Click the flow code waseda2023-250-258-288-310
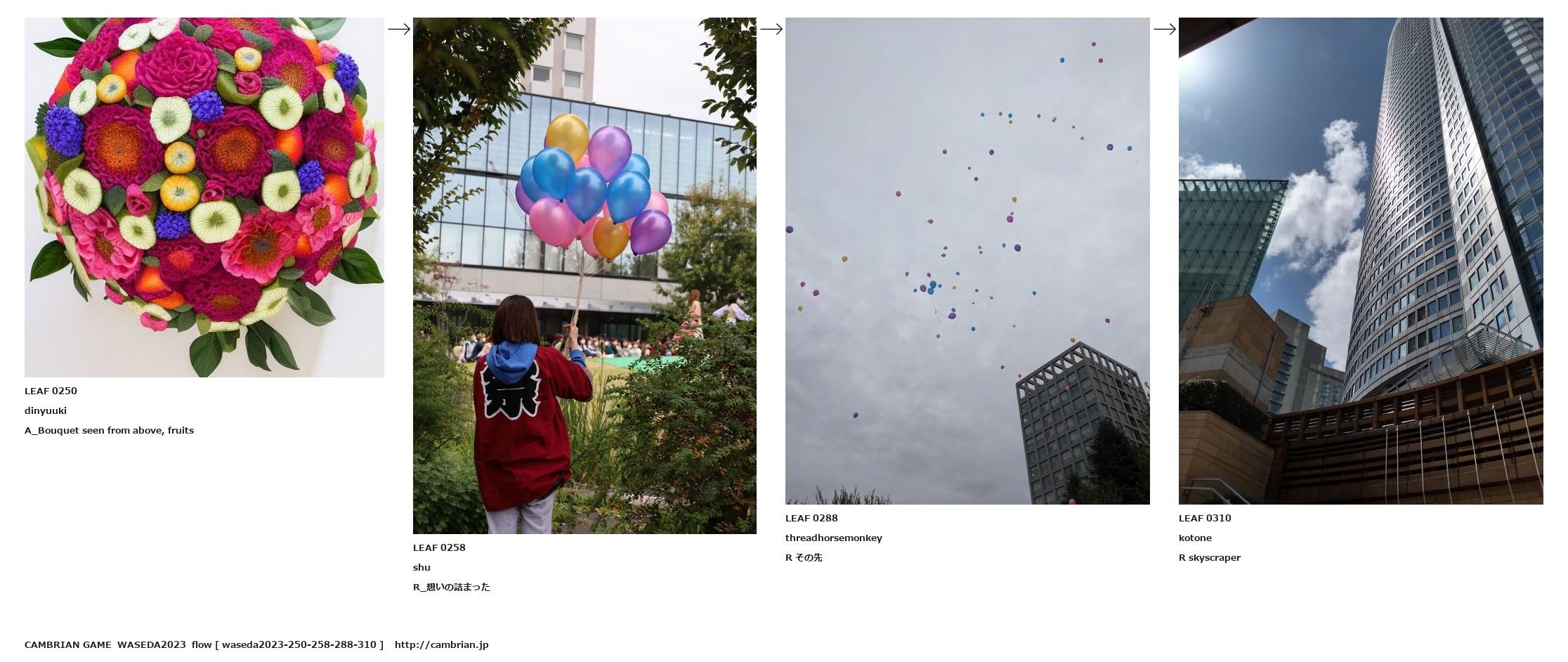Image resolution: width=1568 pixels, height=662 pixels. (x=299, y=644)
